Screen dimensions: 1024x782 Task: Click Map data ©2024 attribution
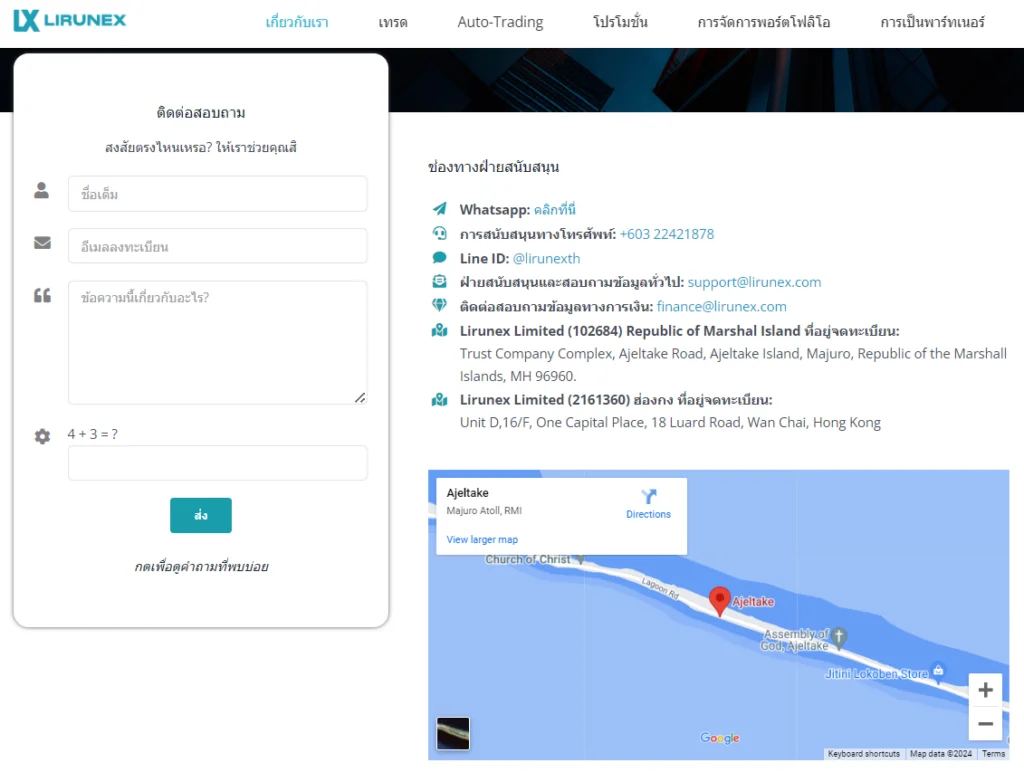(x=941, y=754)
